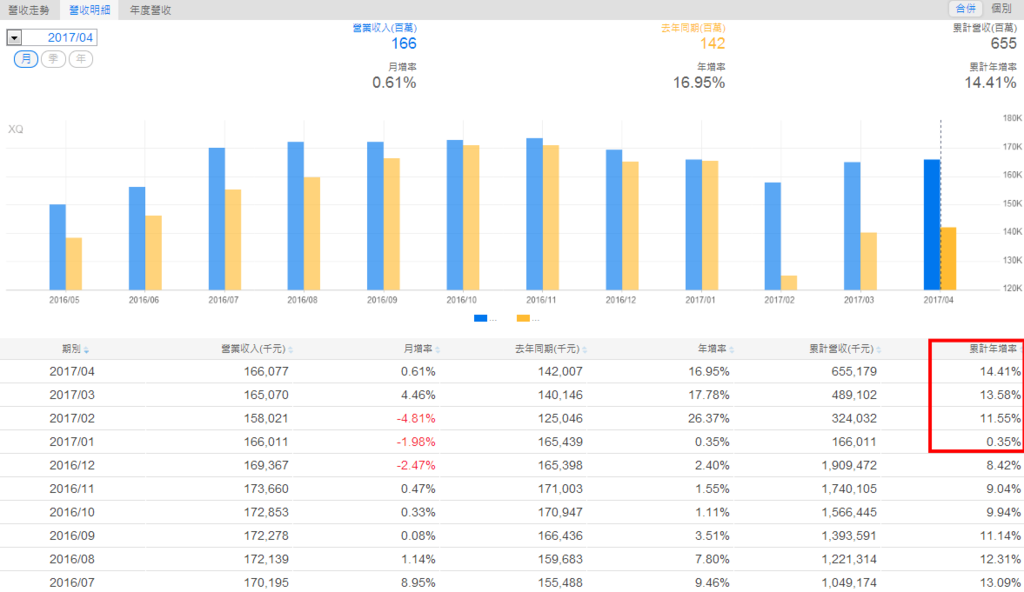Click sort icon next to 營業收入(千元)
The image size is (1024, 592).
(290, 350)
